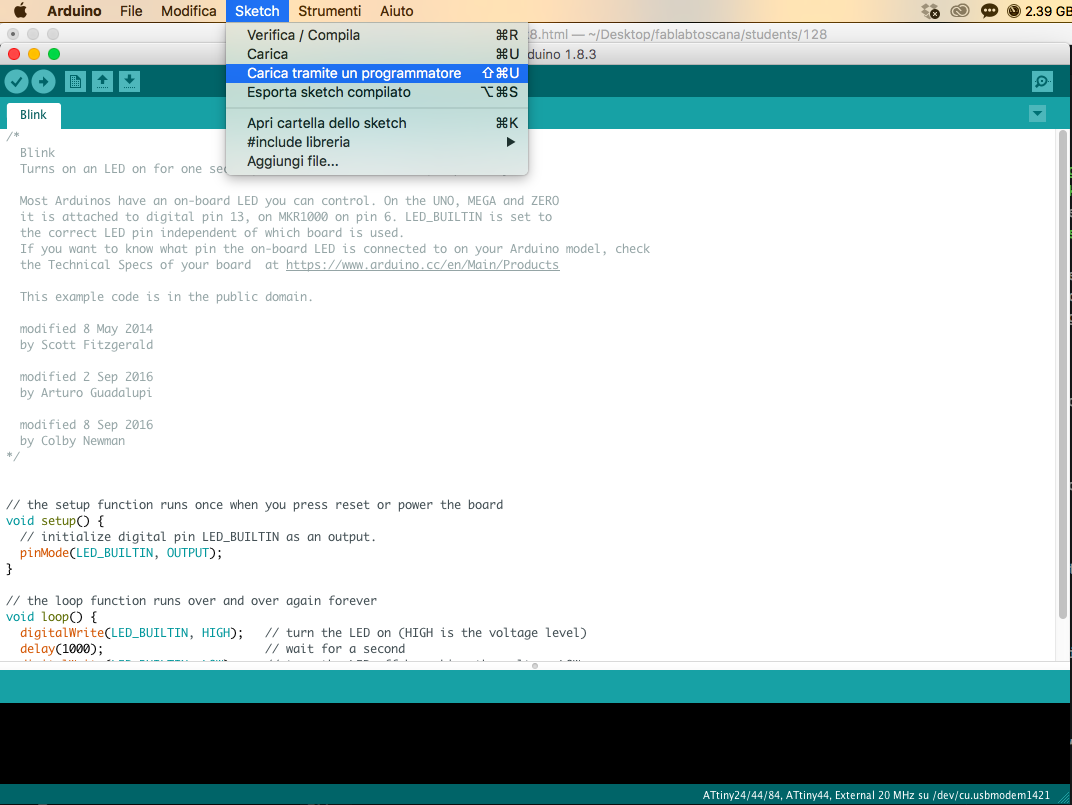Choose Aggiungi file... menu entry
The width and height of the screenshot is (1072, 805).
click(377, 161)
